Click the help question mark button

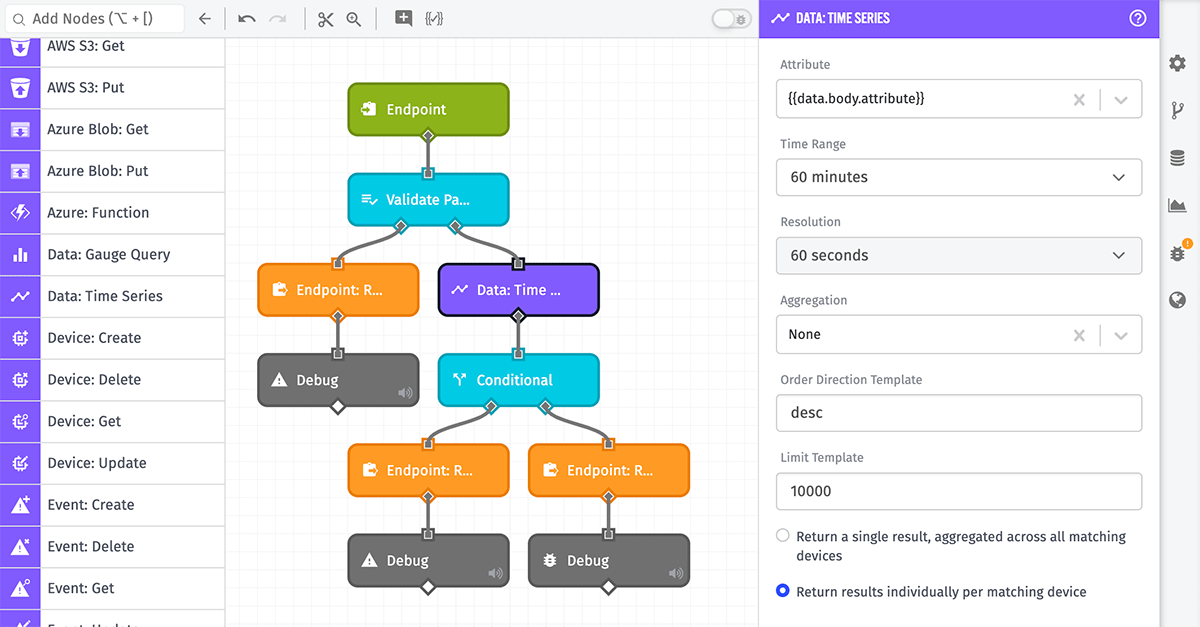(x=1137, y=19)
